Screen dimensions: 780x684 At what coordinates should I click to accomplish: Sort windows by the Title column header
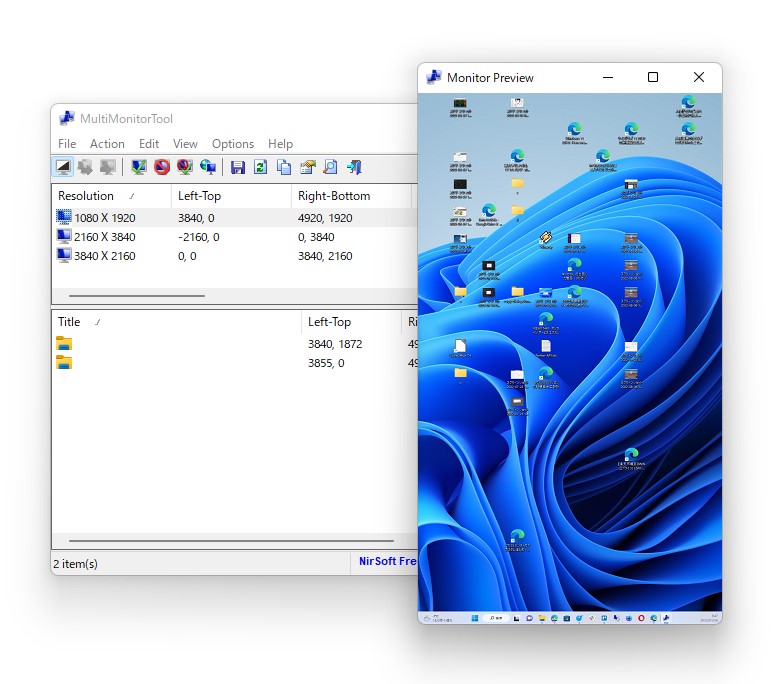[177, 322]
